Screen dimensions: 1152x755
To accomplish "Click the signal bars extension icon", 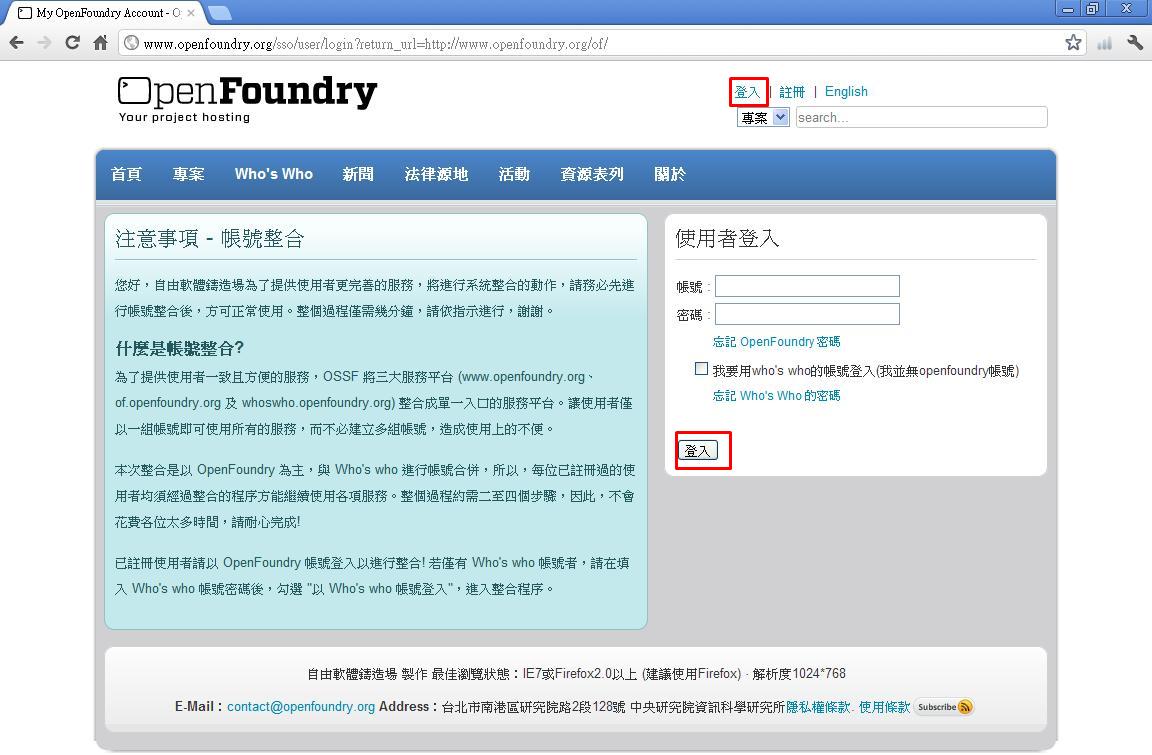I will (1104, 43).
